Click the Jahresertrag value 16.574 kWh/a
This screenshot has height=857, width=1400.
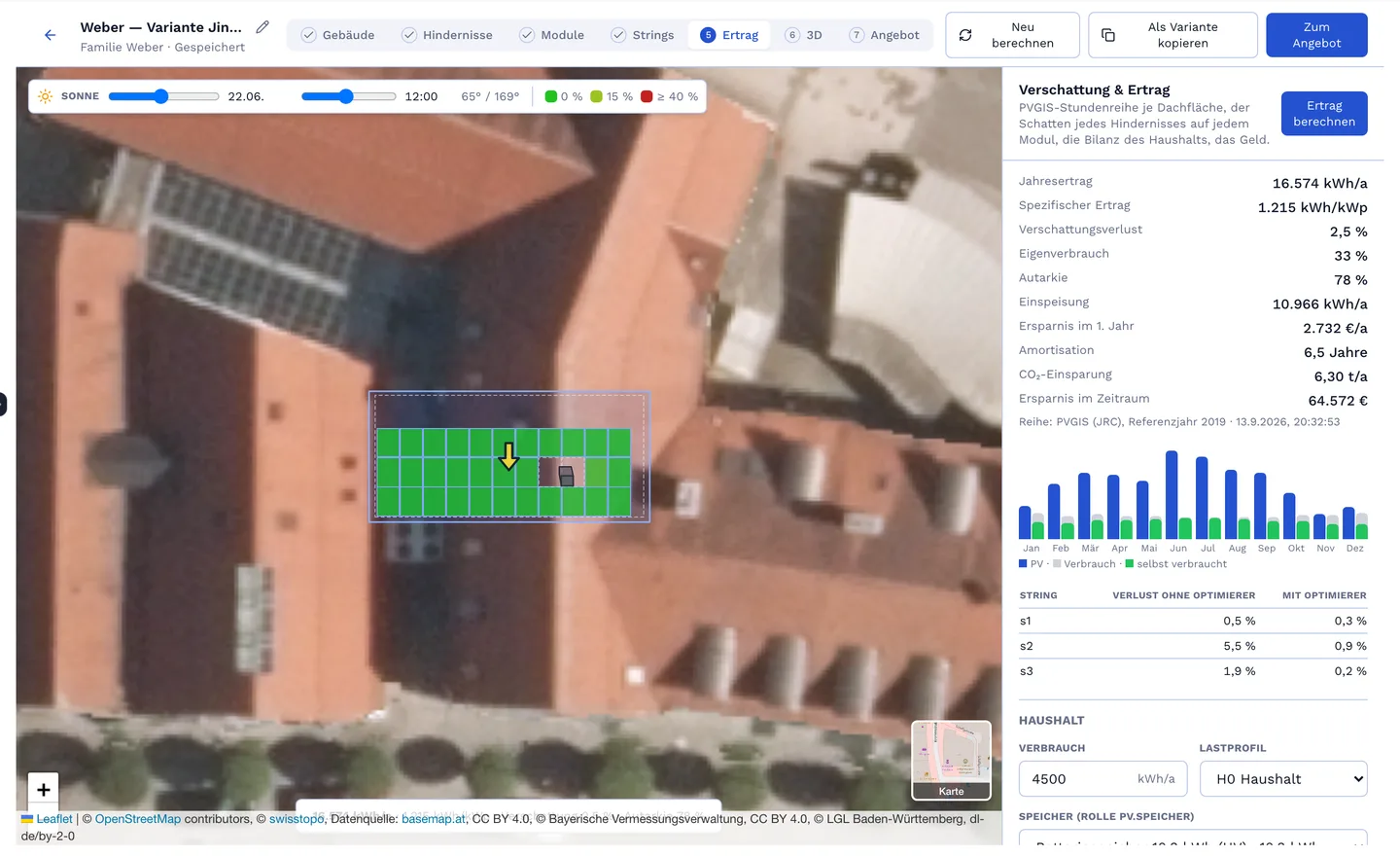coord(1319,183)
